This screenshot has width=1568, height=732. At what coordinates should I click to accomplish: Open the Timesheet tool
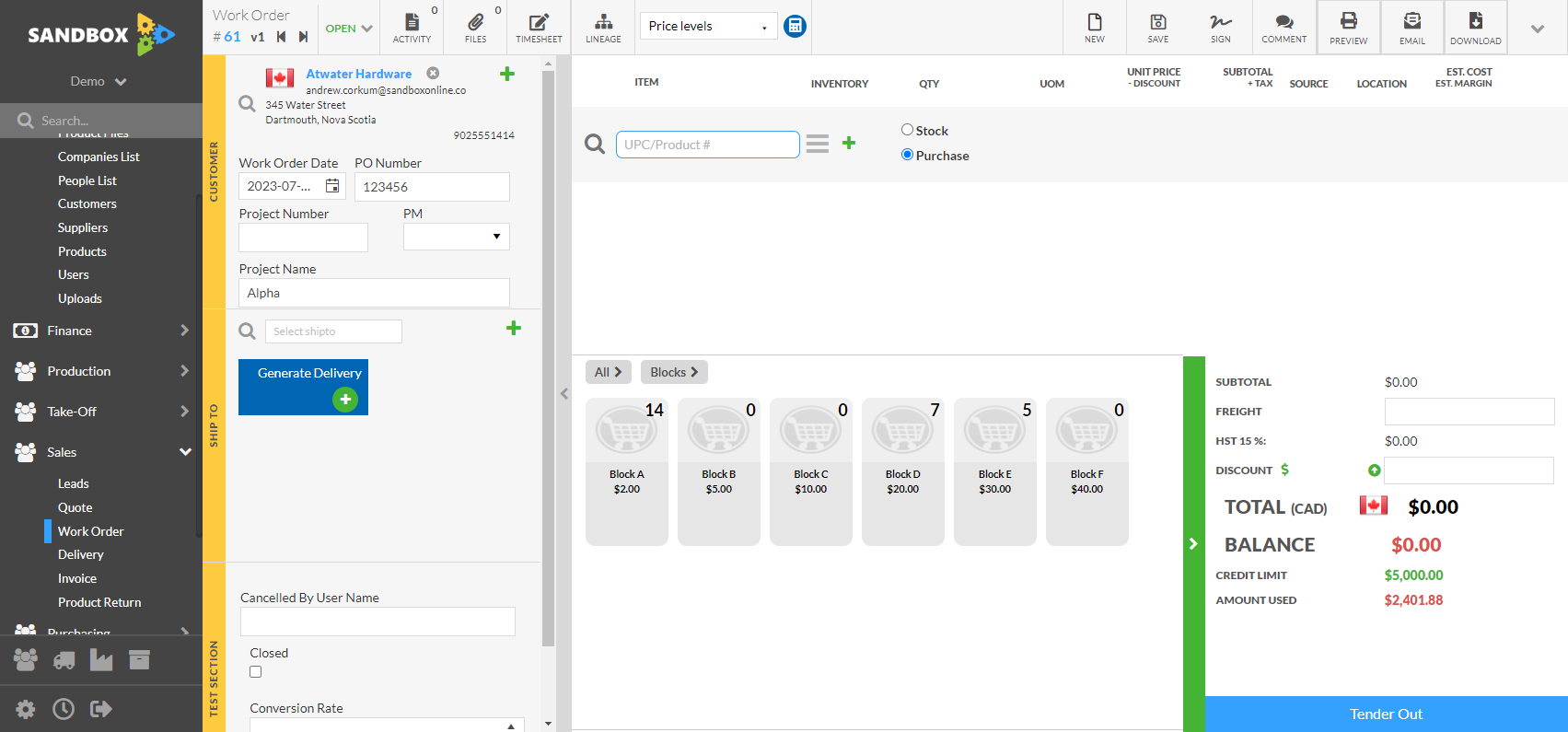[x=539, y=27]
